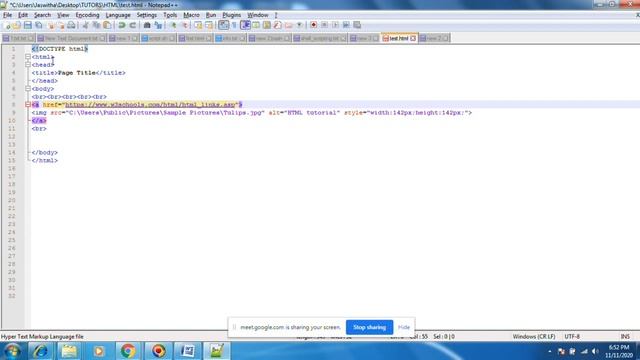Screen dimensions: 640x360
Task: Toggle the Show Indent Guide icon
Action: pos(245,25)
